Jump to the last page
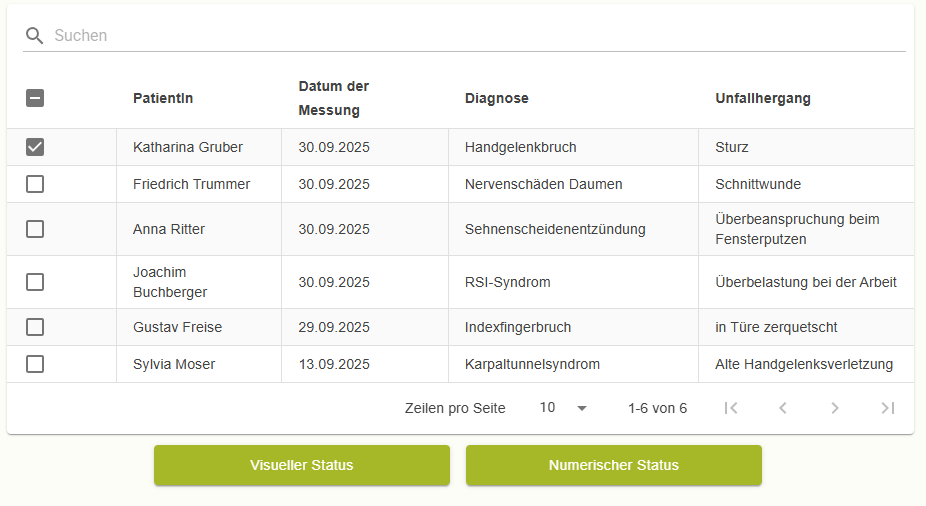The image size is (926, 506). coord(887,408)
